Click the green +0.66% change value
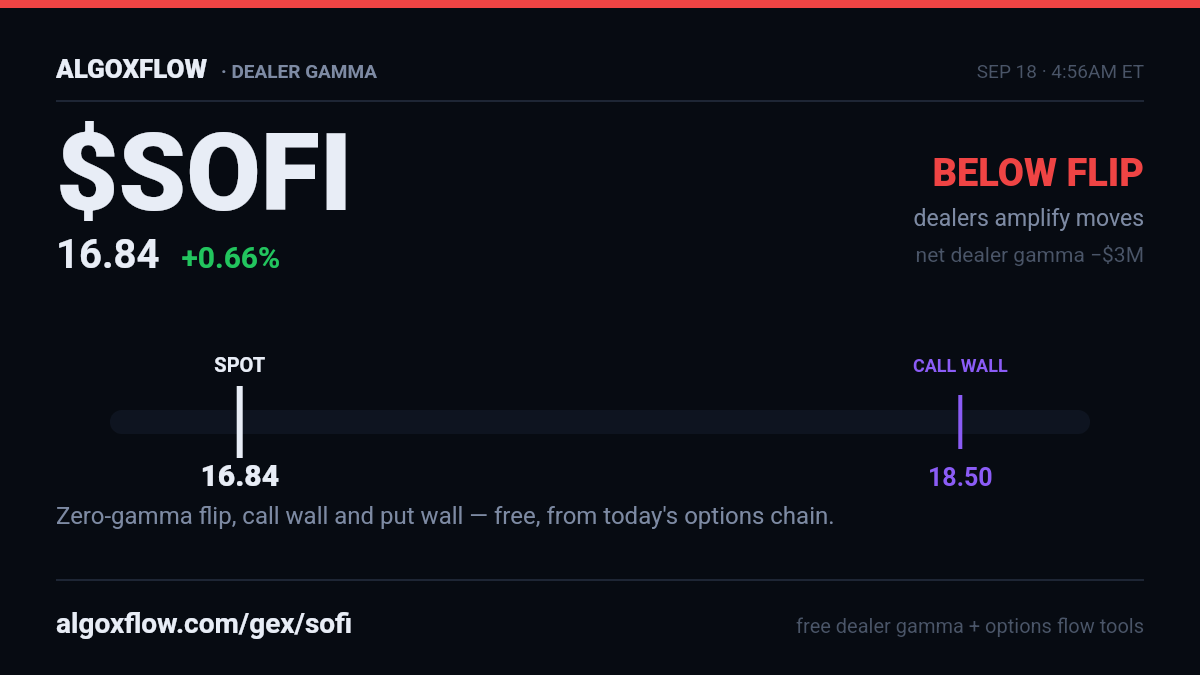The width and height of the screenshot is (1200, 675). [x=230, y=258]
